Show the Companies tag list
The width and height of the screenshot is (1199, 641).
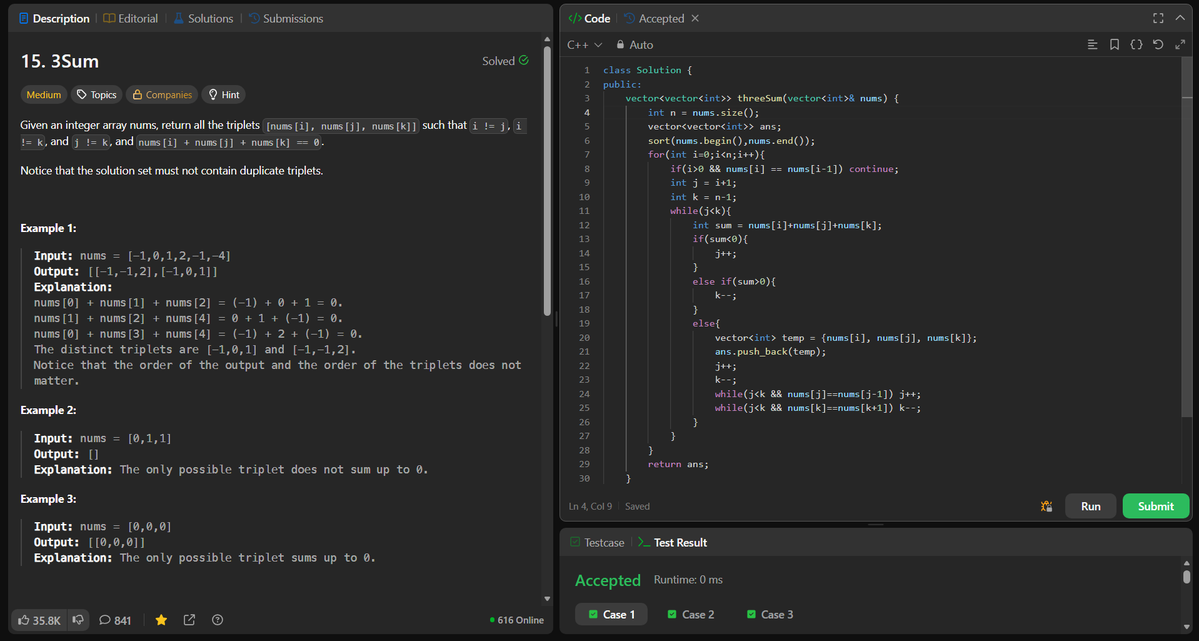click(162, 95)
